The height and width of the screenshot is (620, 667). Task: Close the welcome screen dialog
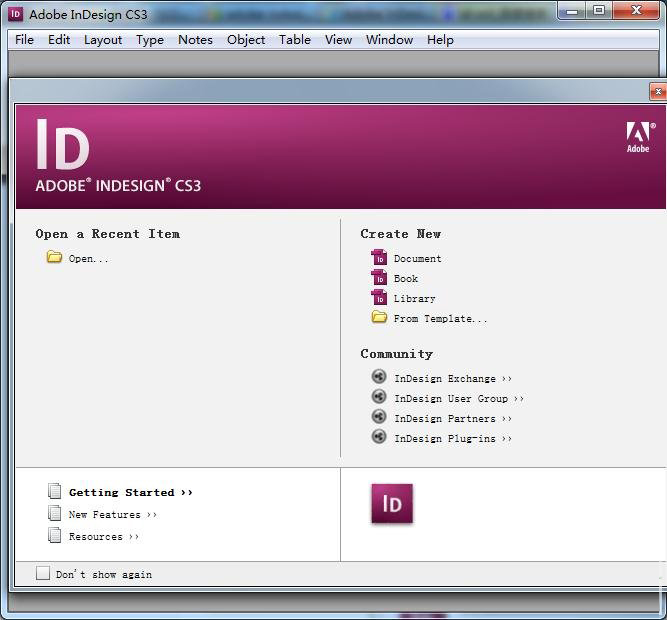point(658,92)
